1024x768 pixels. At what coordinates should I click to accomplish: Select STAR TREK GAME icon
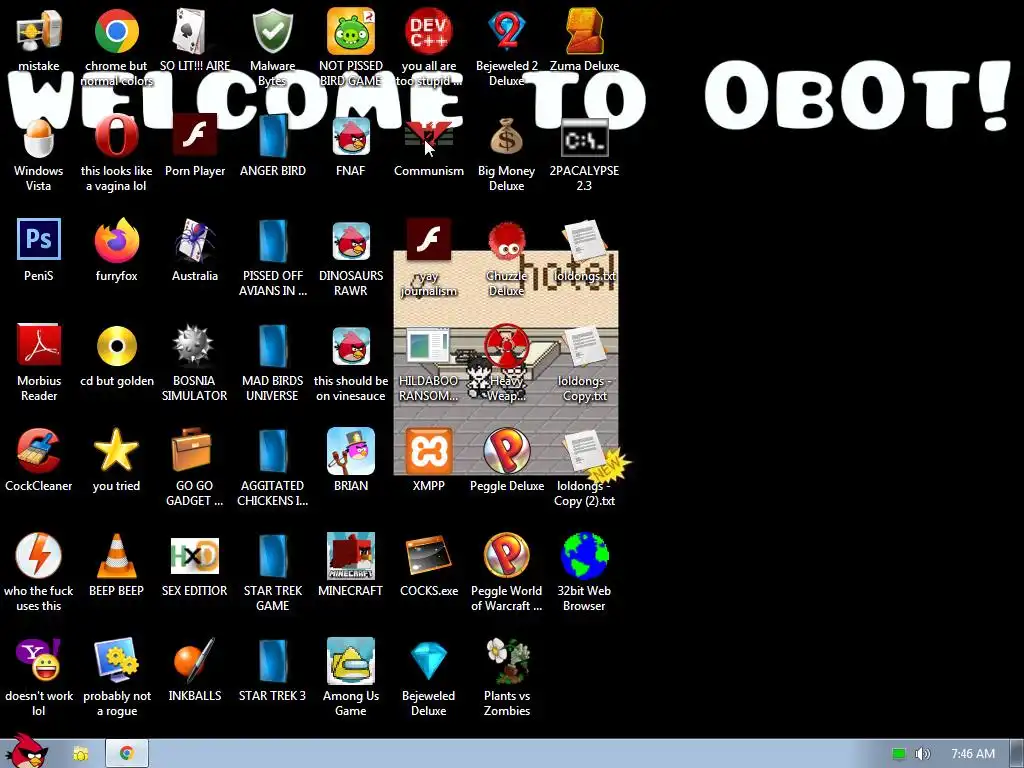[x=272, y=556]
